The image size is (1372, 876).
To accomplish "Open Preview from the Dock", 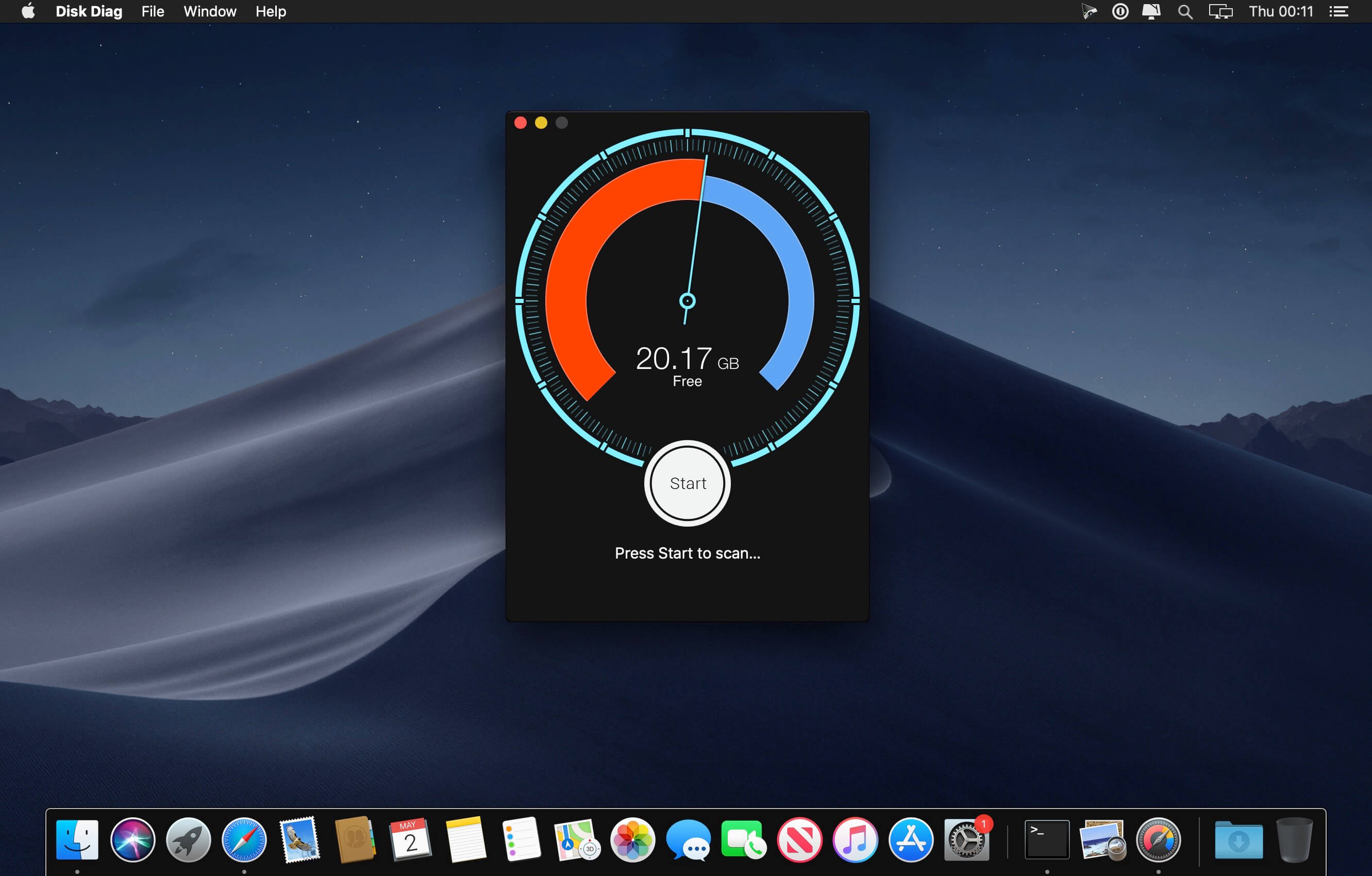I will [1102, 839].
